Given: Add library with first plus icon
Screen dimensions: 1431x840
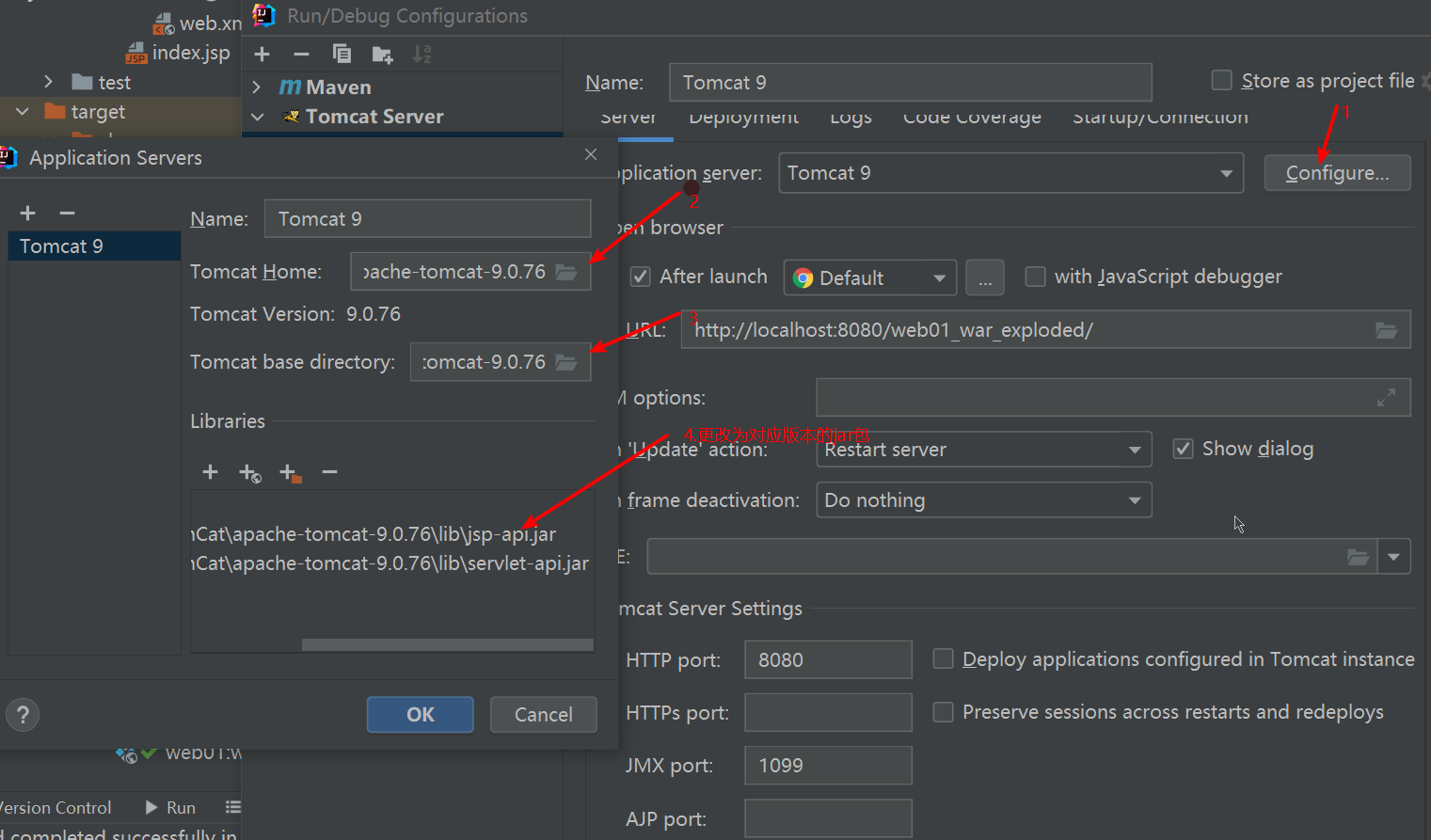Looking at the screenshot, I should pyautogui.click(x=211, y=472).
